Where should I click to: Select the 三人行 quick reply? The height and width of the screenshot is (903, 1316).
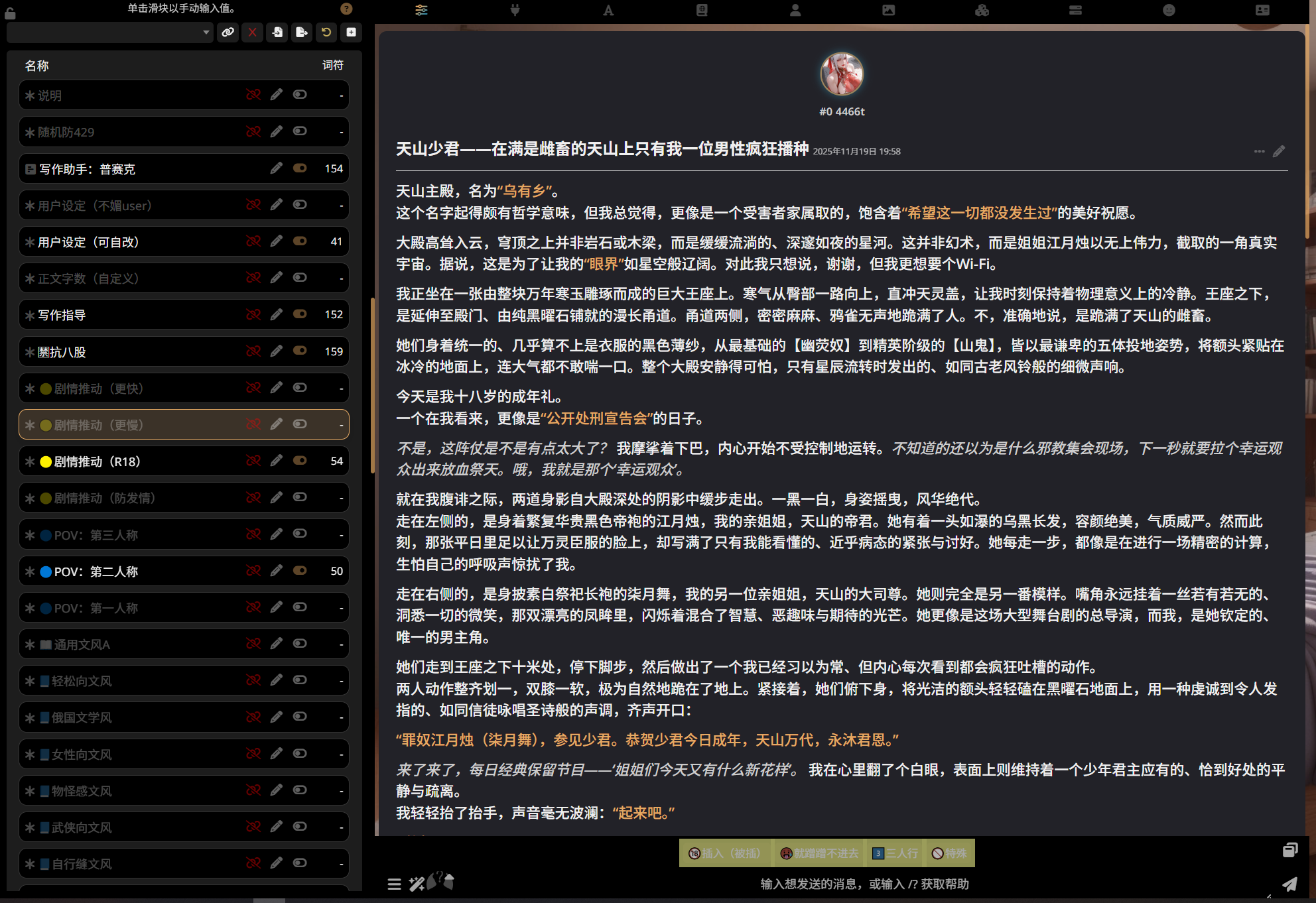[x=895, y=853]
